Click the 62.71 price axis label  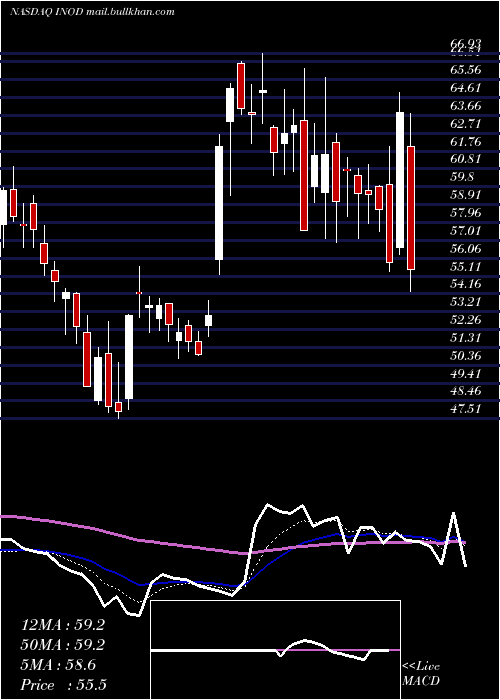466,124
